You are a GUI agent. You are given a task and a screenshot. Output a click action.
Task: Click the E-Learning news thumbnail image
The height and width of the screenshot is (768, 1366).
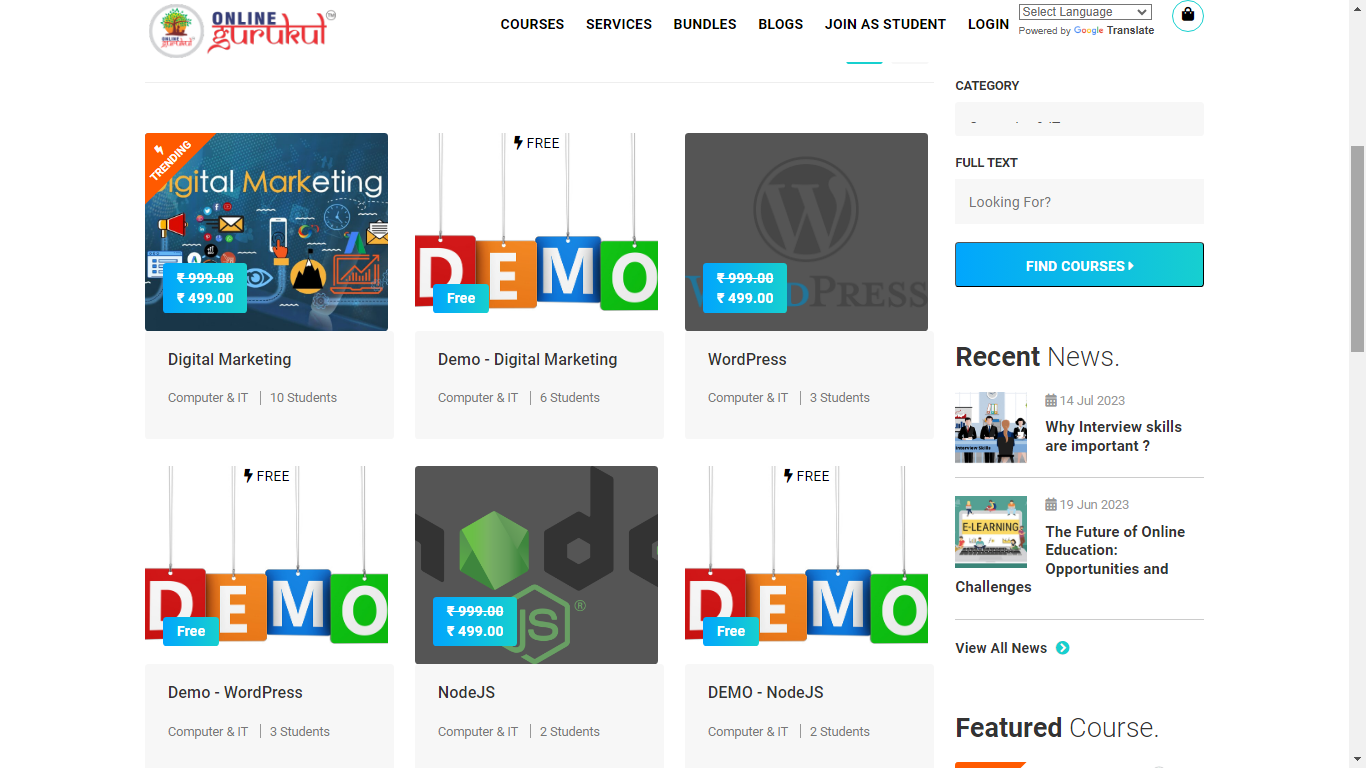990,532
